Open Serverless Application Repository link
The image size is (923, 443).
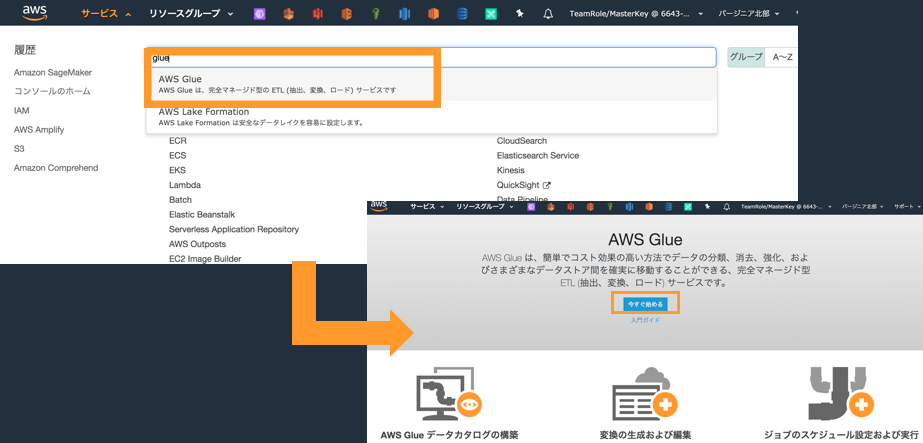[234, 229]
